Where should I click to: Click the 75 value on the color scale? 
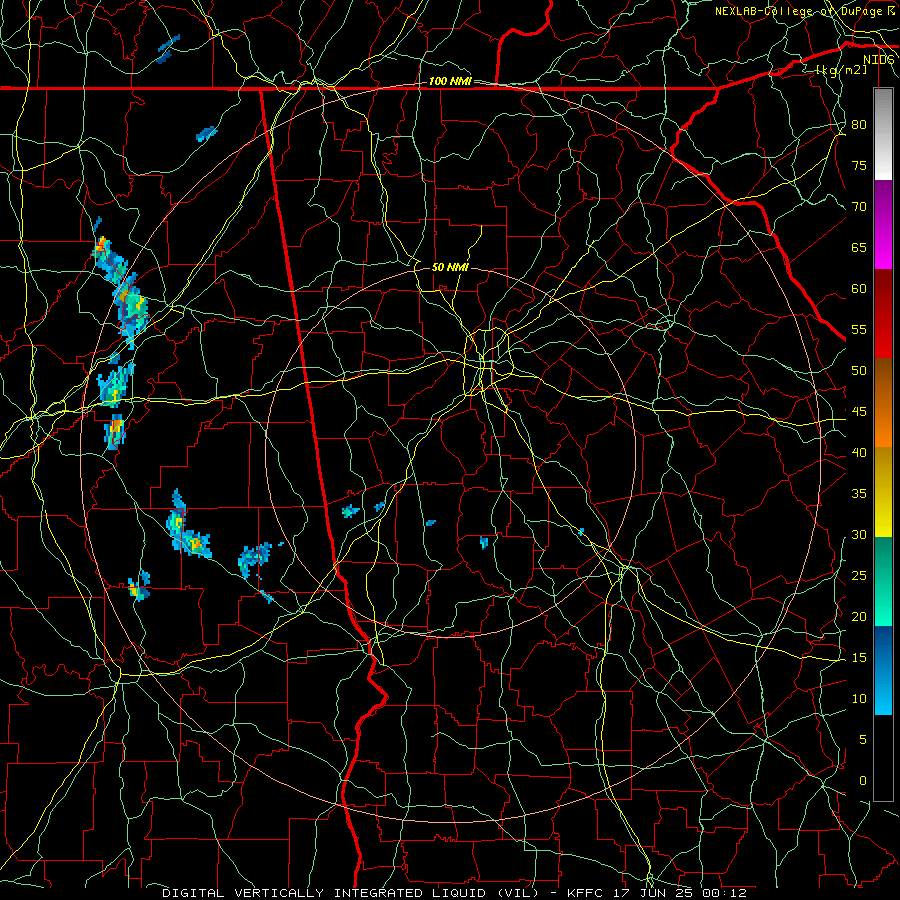(859, 166)
